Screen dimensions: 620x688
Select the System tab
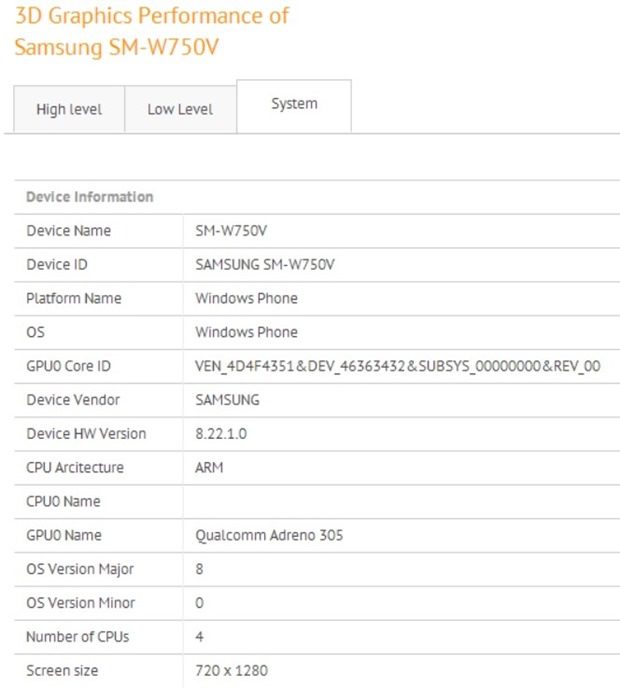point(294,106)
